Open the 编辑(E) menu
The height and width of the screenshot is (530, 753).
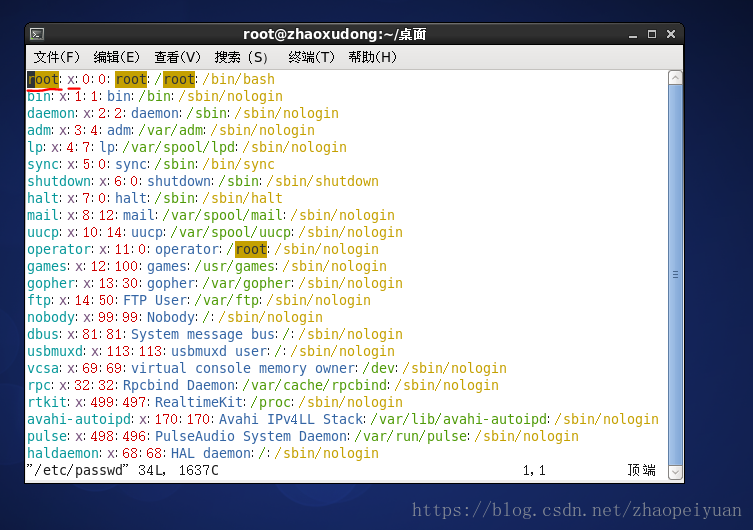pyautogui.click(x=117, y=57)
